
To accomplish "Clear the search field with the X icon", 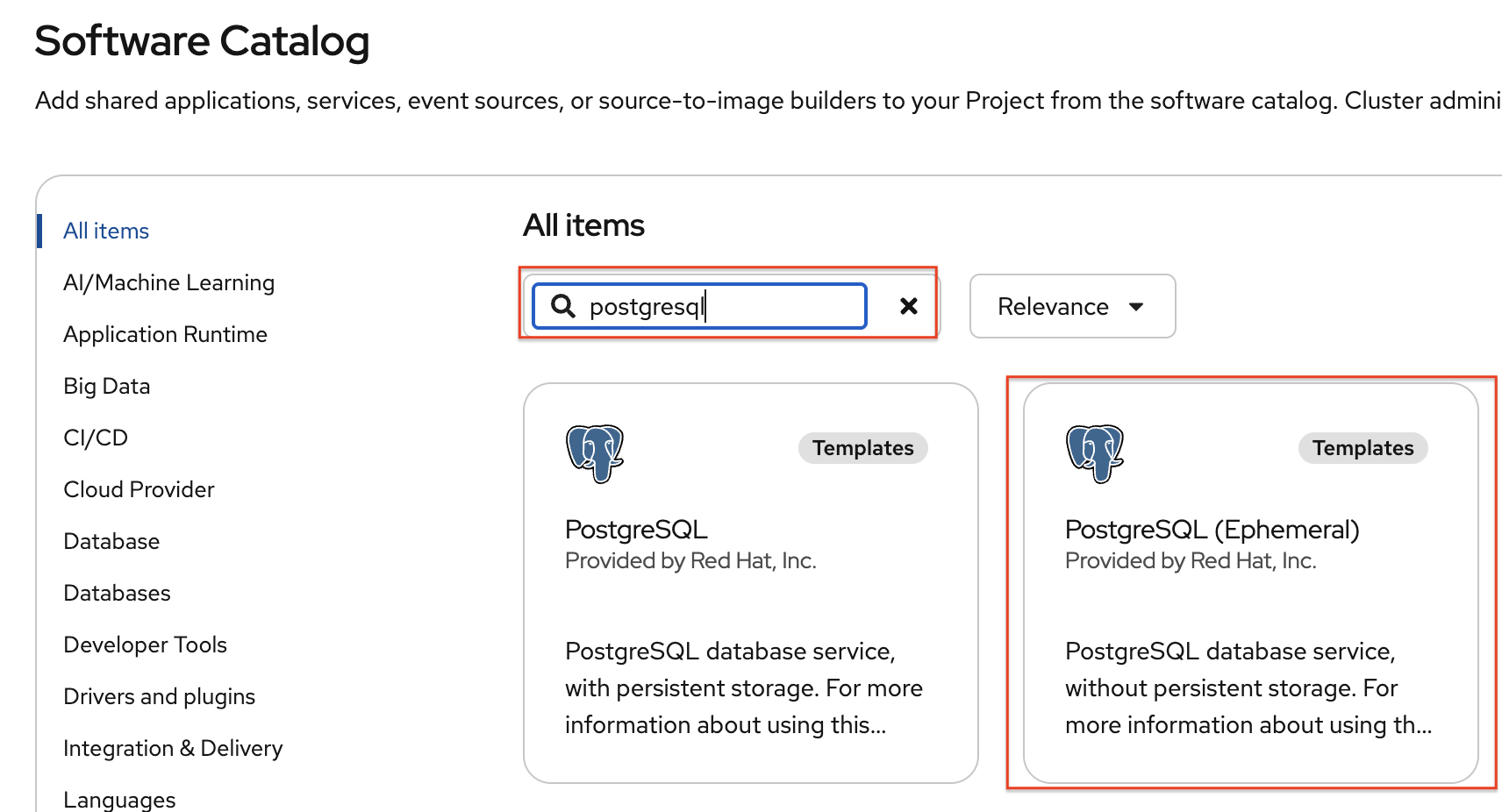I will (x=909, y=306).
